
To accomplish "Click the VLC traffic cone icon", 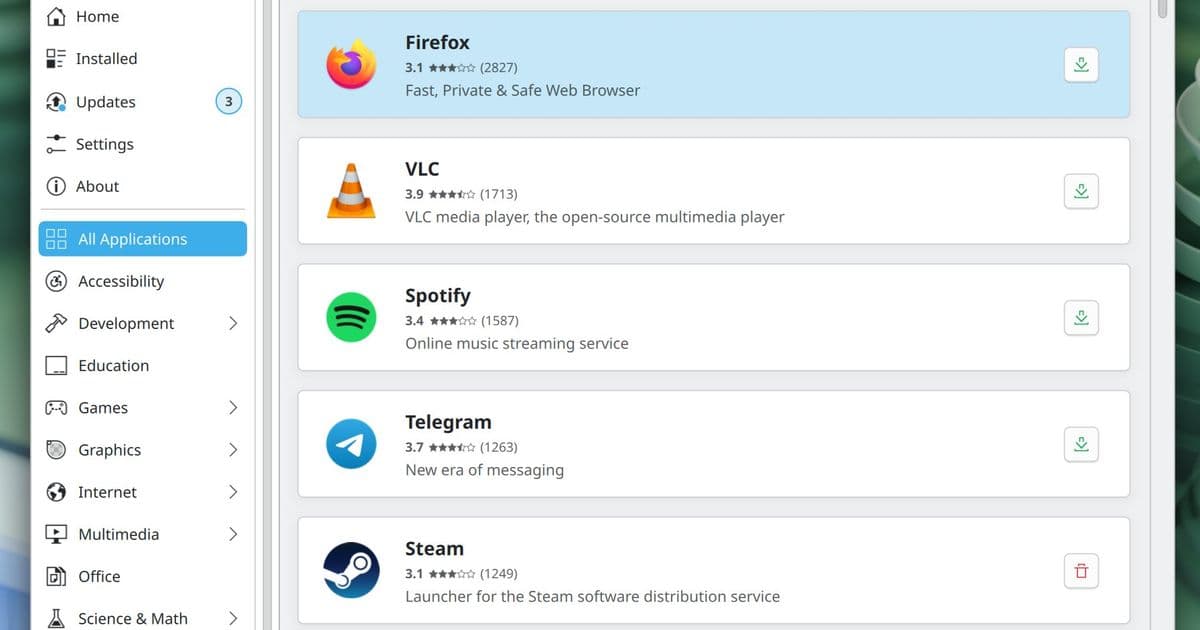I will coord(351,190).
